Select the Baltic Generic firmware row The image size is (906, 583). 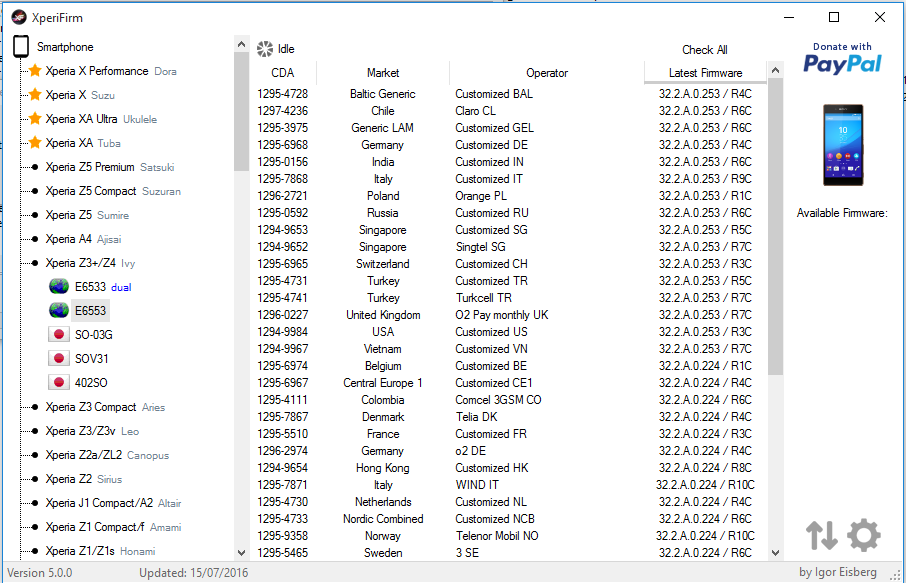[508, 94]
